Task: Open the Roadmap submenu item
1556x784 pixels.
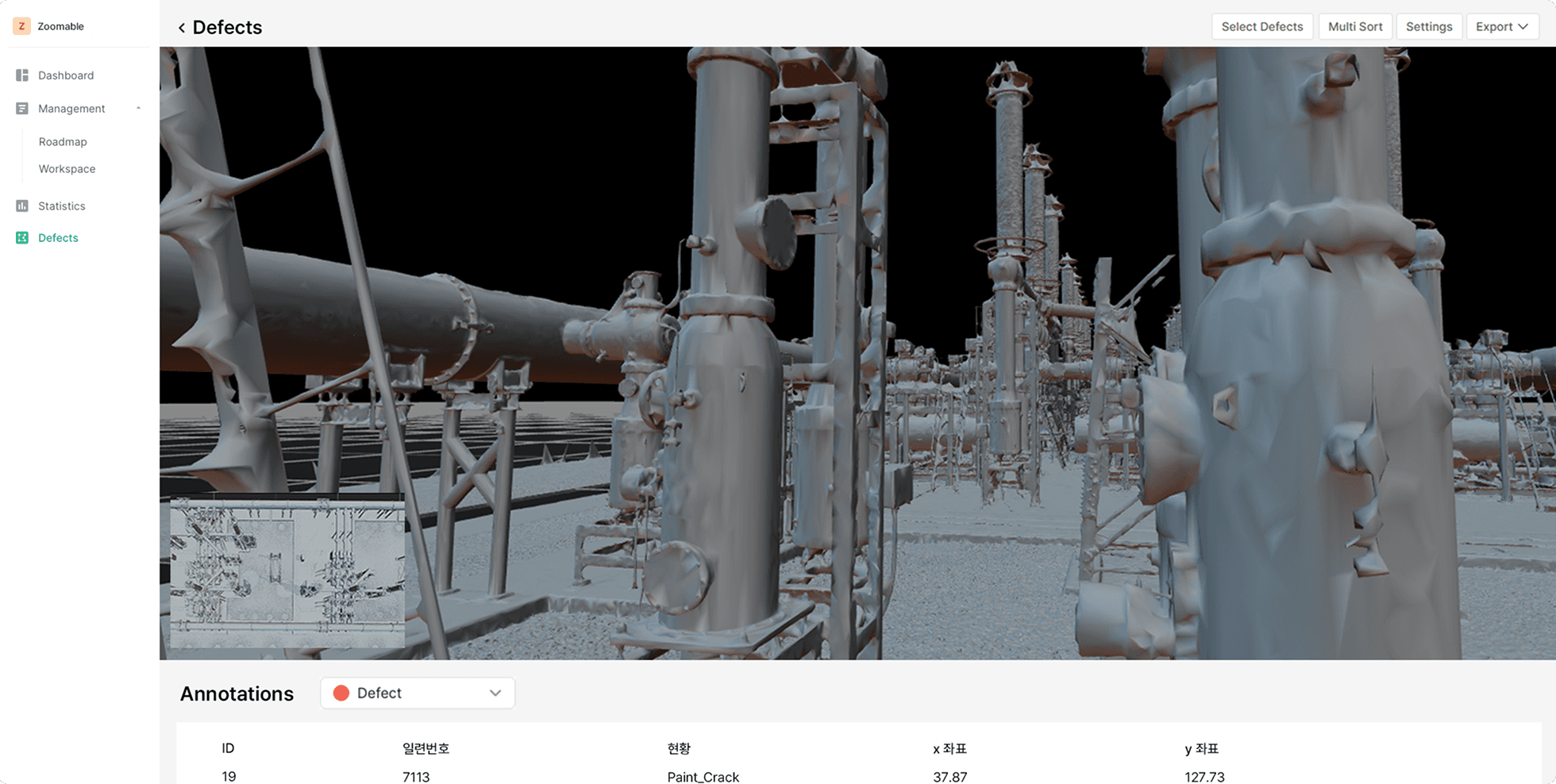Action: (x=63, y=142)
